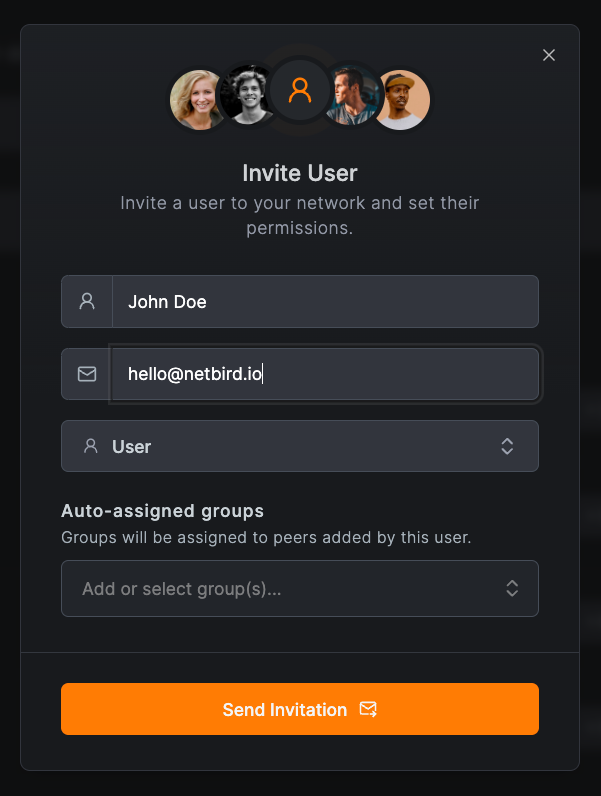Expand groups list using its chevron arrows
The image size is (601, 796).
pos(512,589)
